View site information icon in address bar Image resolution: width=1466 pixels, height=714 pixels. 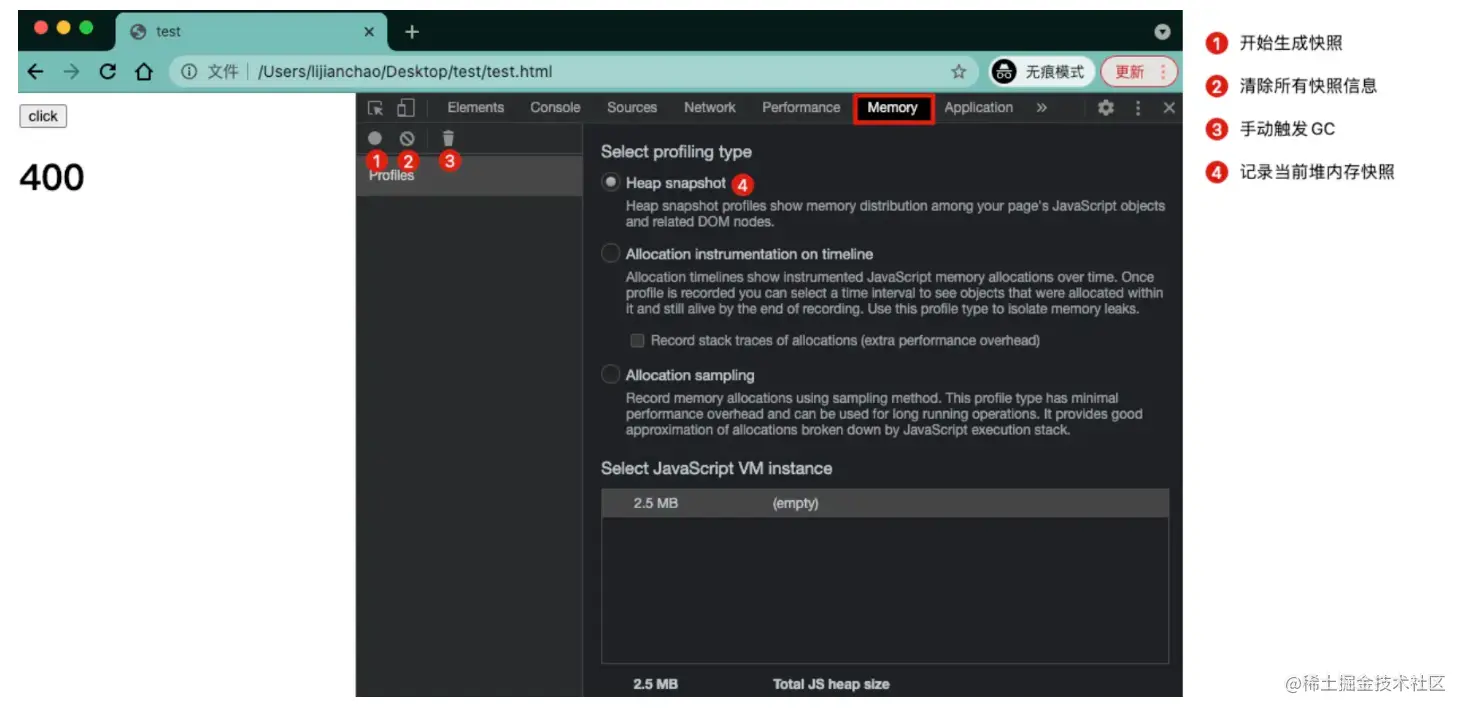189,72
